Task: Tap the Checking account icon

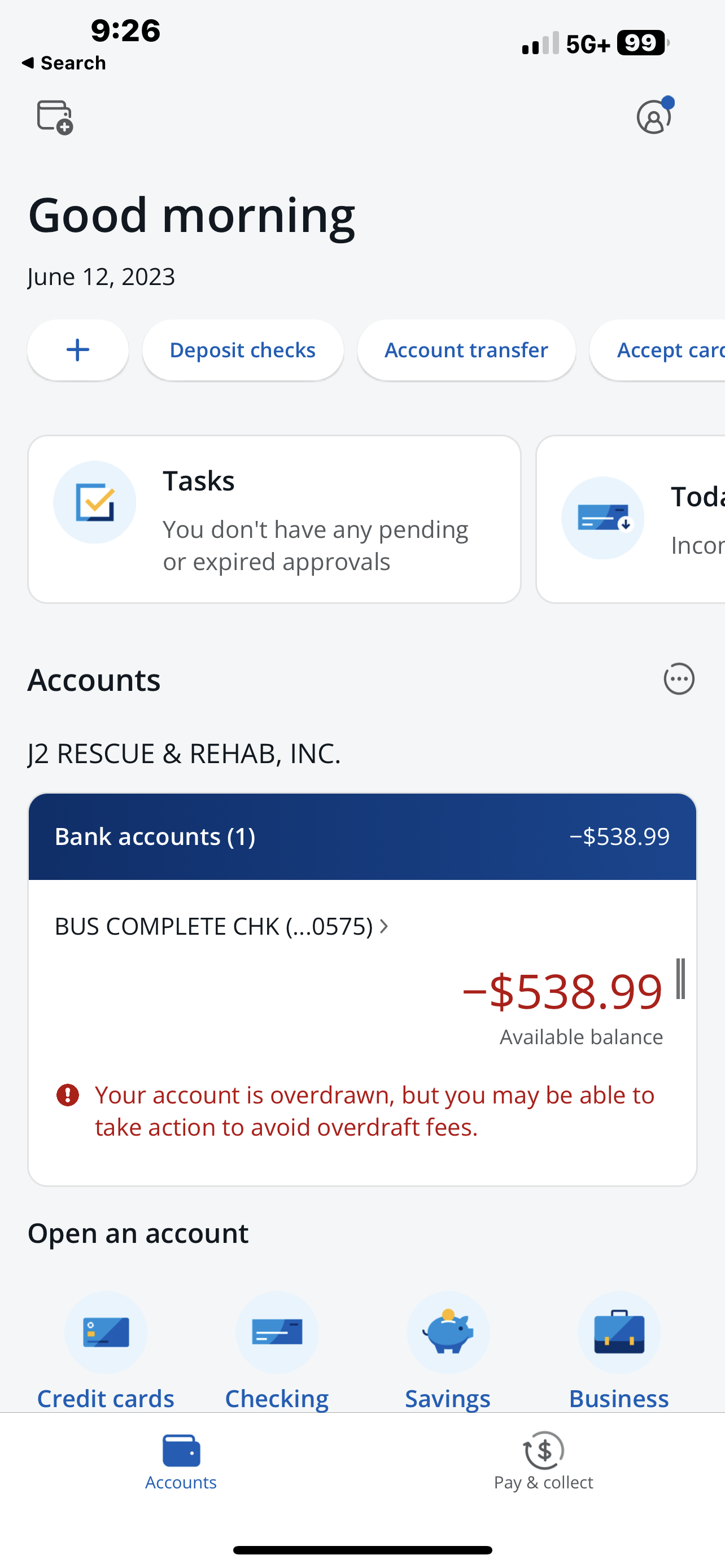Action: 277,1332
